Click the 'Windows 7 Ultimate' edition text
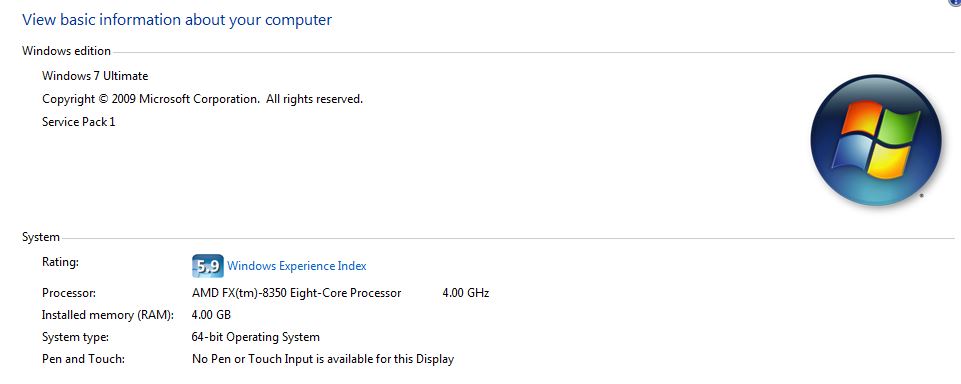 coord(95,76)
